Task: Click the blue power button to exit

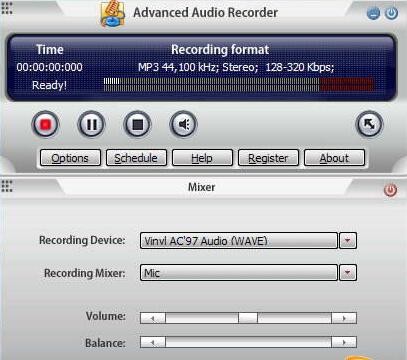Action: 391,14
